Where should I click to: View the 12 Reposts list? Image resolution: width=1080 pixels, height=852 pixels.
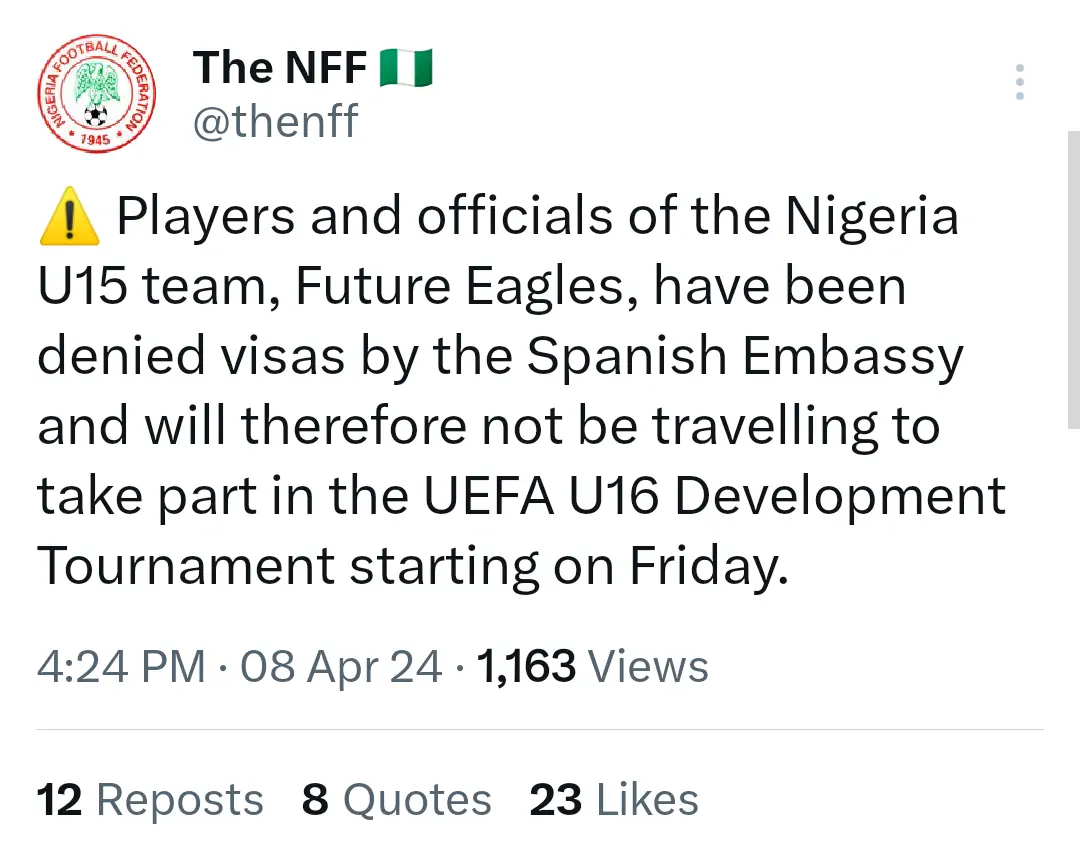[x=150, y=800]
